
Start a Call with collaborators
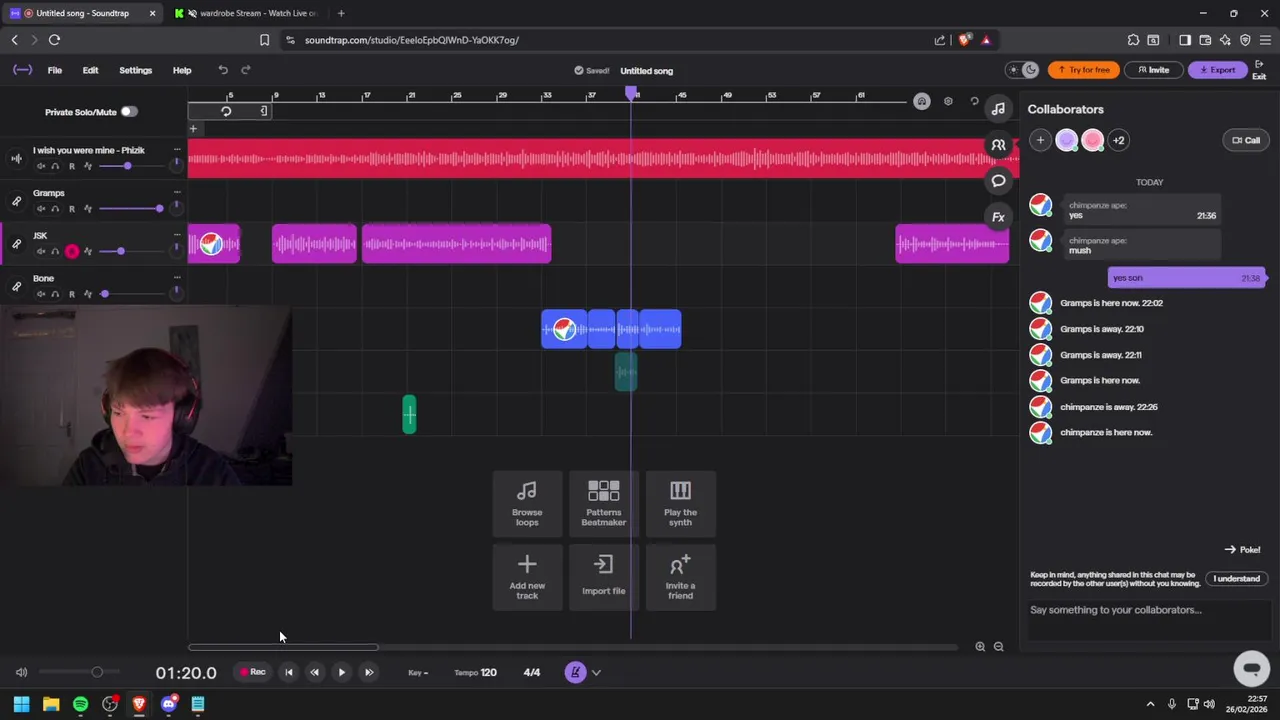[1245, 140]
